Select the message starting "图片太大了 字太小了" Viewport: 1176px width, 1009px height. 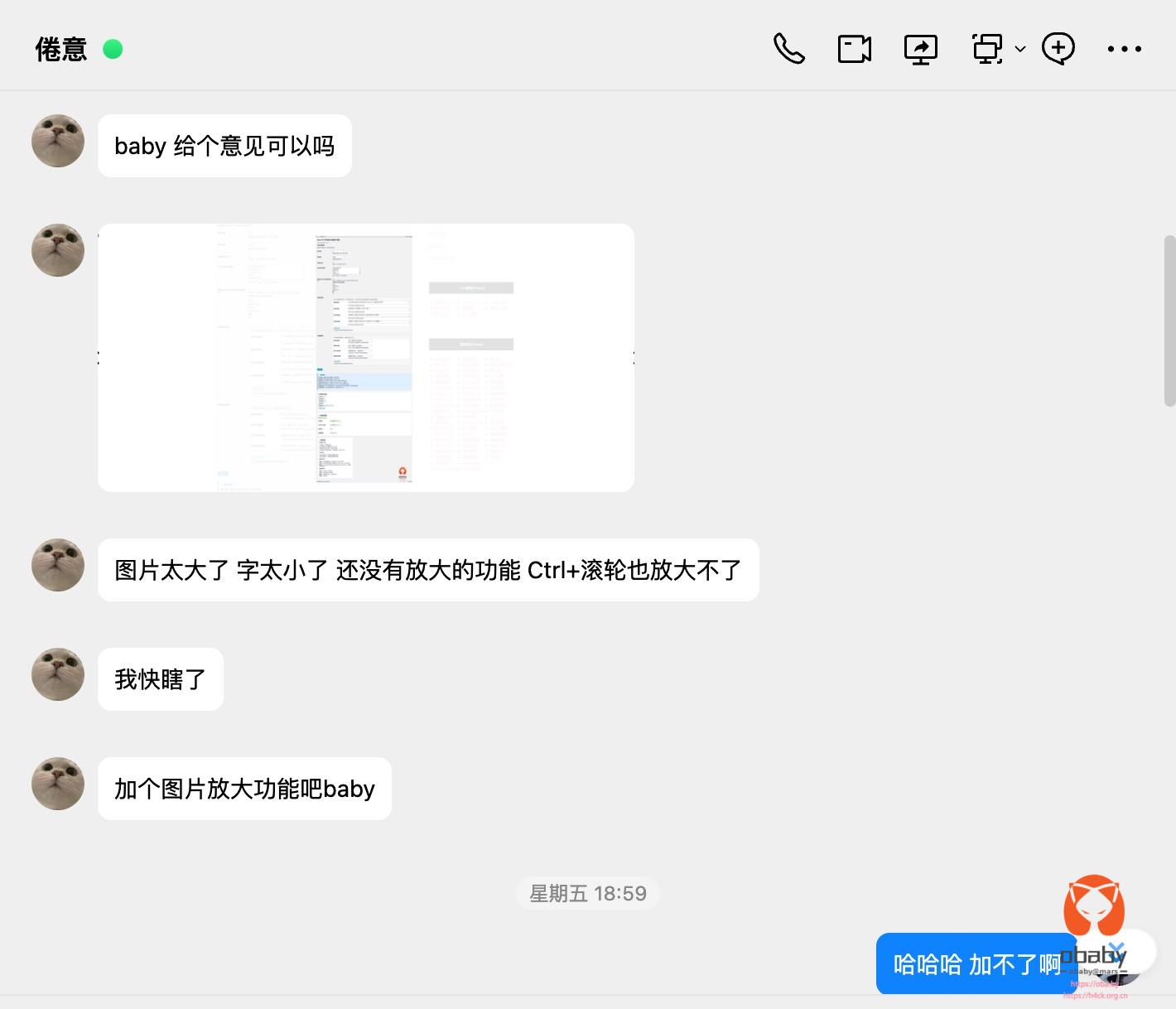[428, 570]
